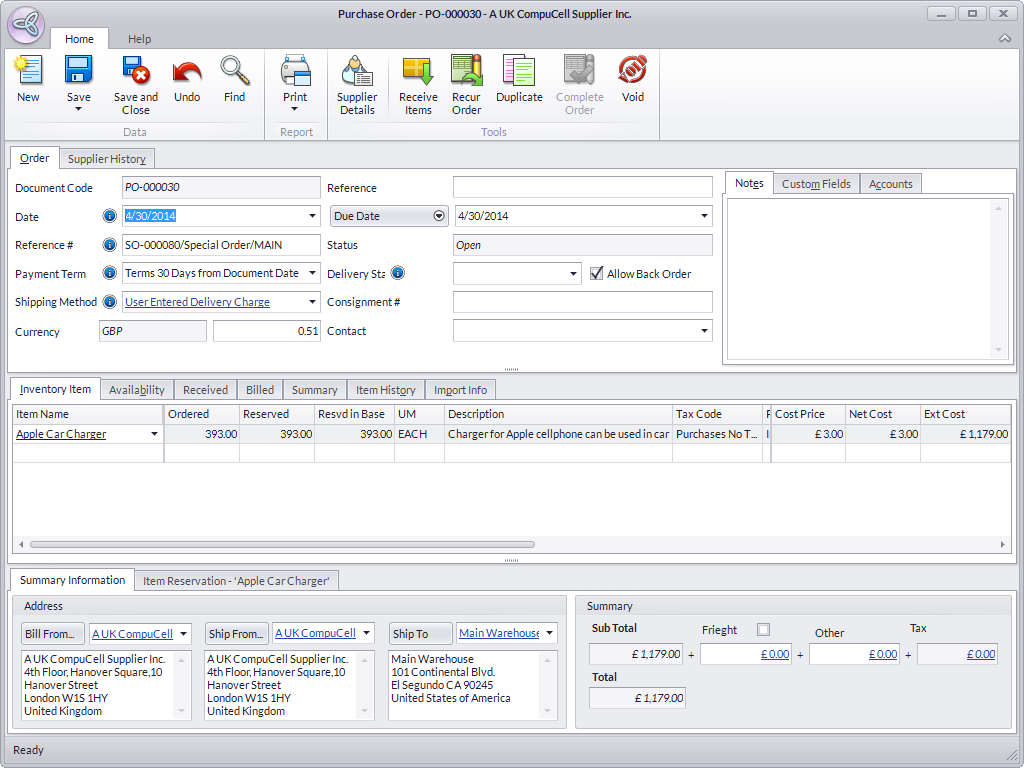The height and width of the screenshot is (768, 1024).
Task: Open the Availability tab
Action: [137, 390]
